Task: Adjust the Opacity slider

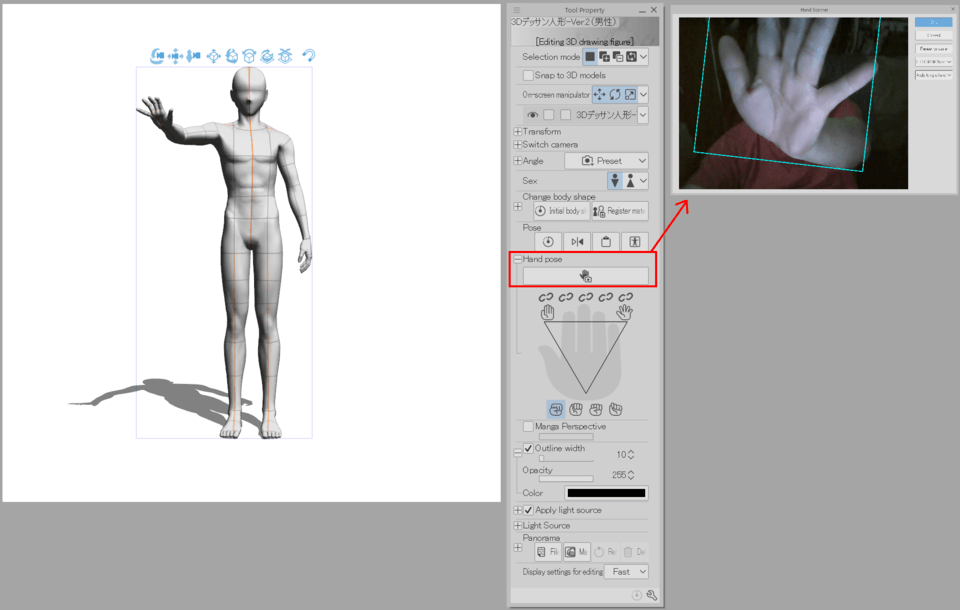Action: coord(566,479)
